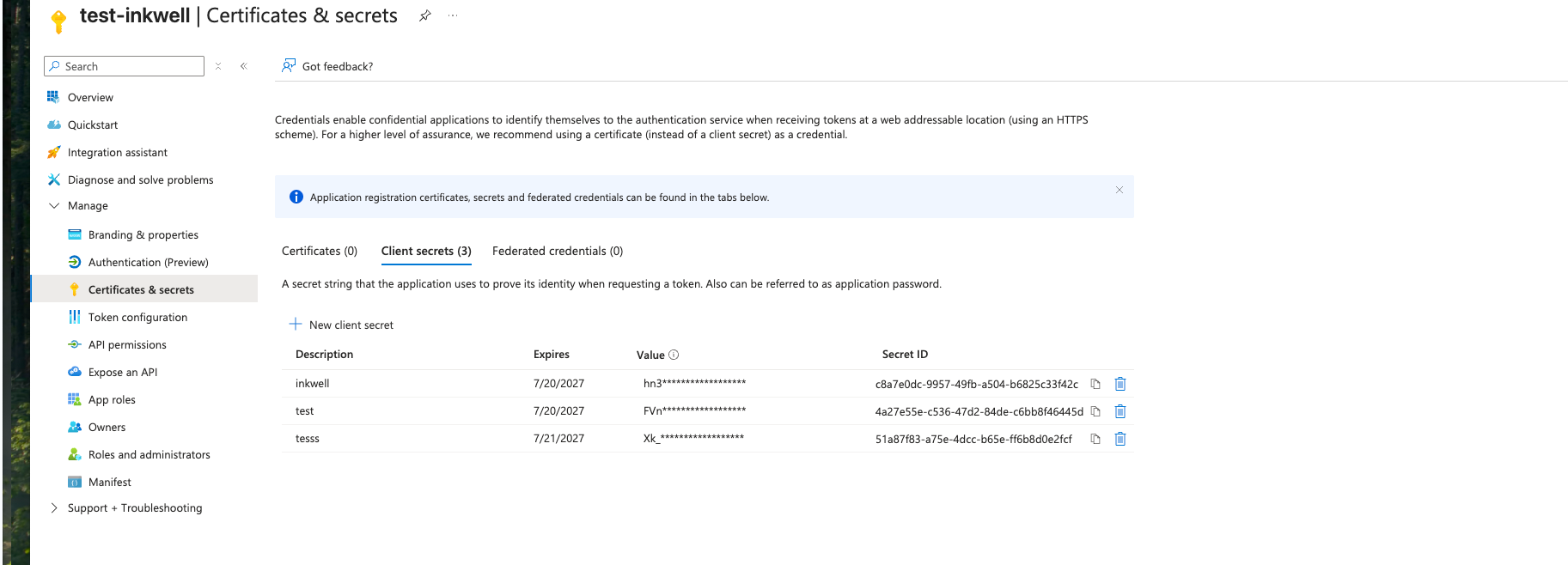Click the Roles and administrators icon
This screenshot has height=565, width=1568.
coord(75,454)
